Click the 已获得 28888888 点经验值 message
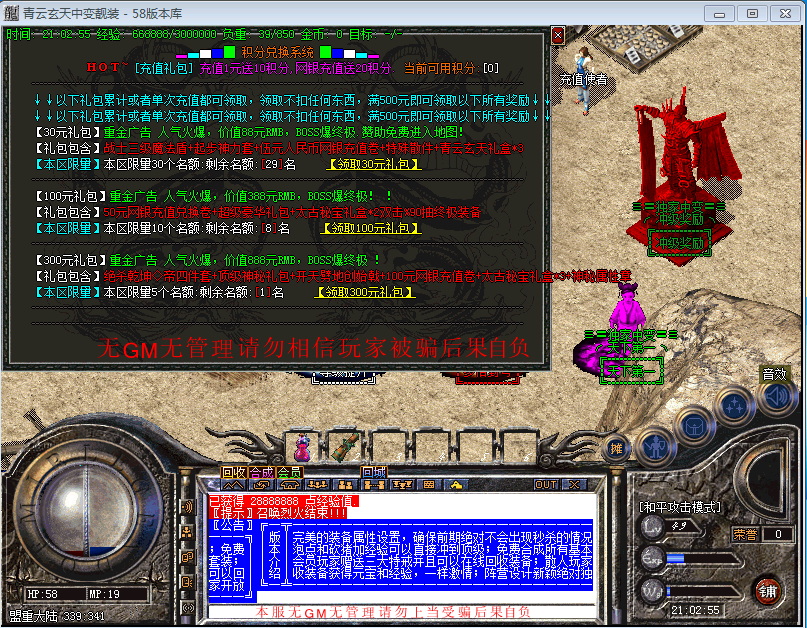Viewport: 807px width, 628px height. pos(284,501)
